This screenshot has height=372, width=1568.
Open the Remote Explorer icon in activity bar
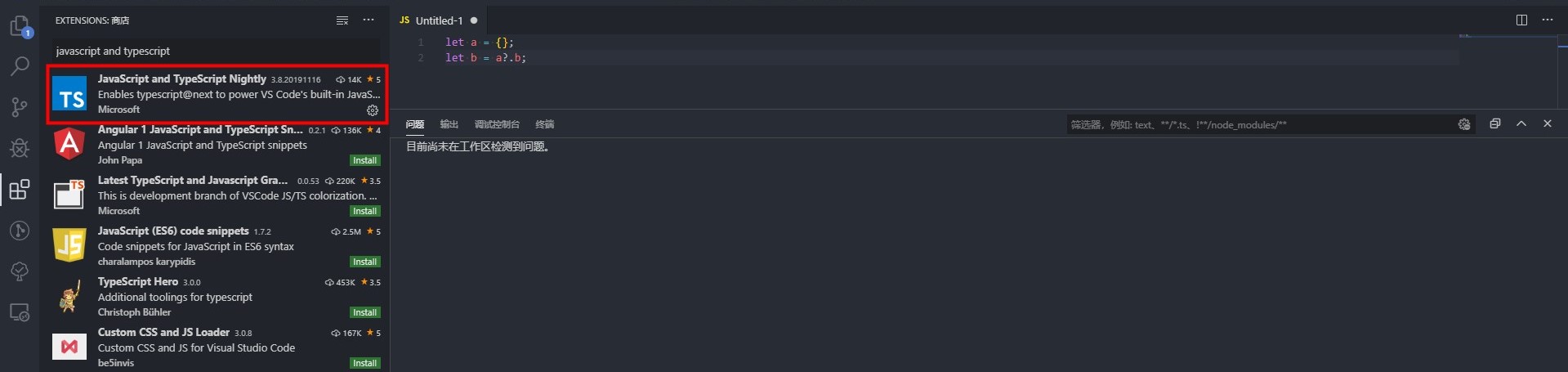(x=20, y=312)
